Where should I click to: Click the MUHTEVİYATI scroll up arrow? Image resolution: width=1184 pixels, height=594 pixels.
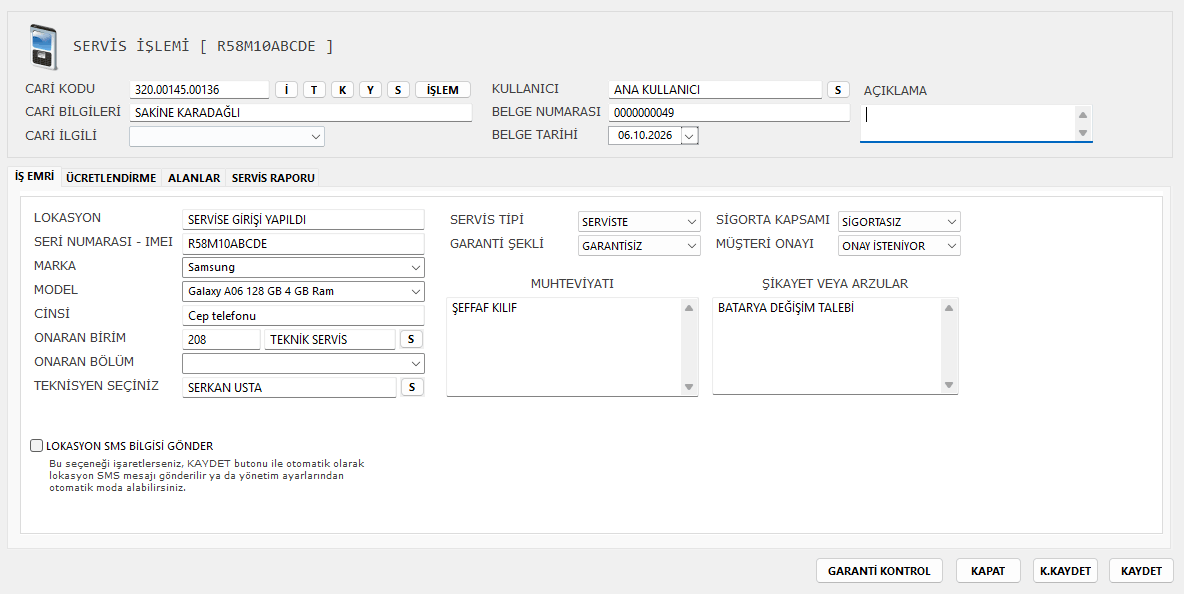pyautogui.click(x=689, y=308)
